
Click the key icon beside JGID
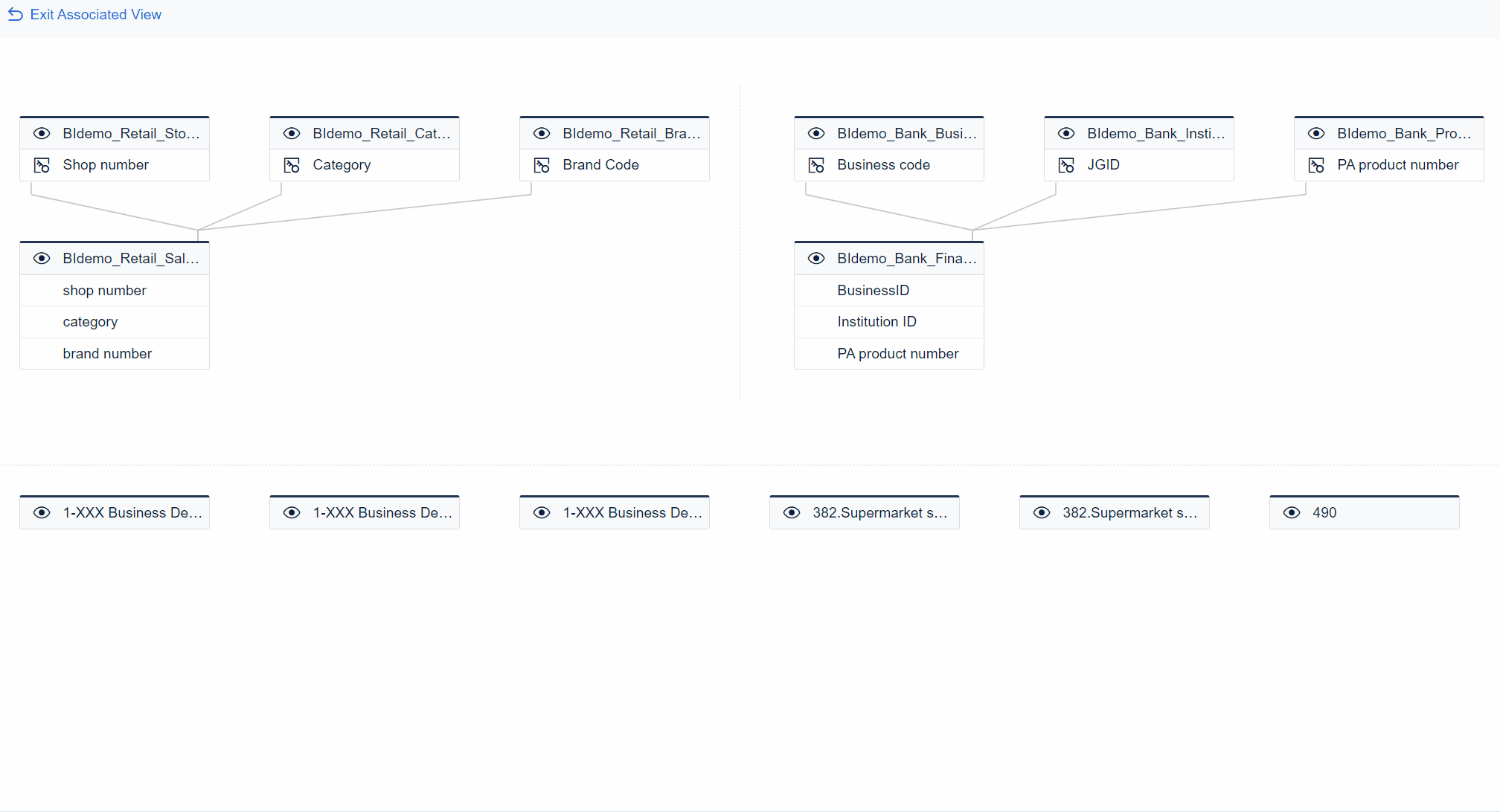[x=1067, y=165]
